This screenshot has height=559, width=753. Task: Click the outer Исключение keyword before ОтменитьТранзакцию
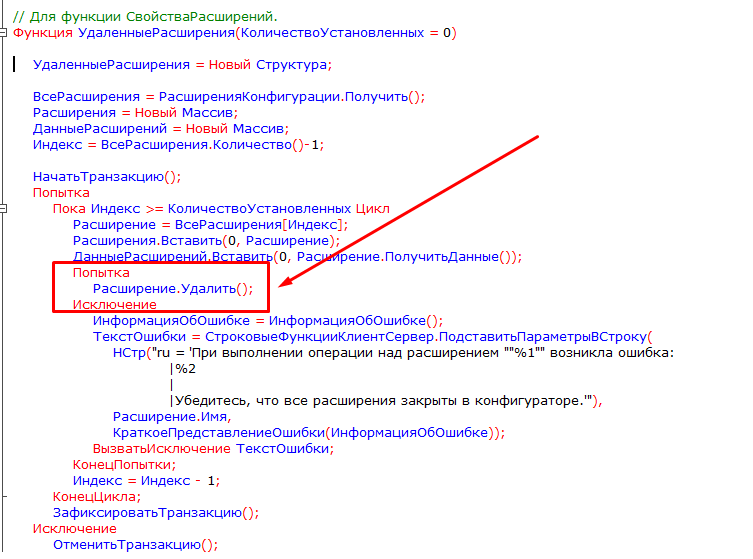(74, 529)
